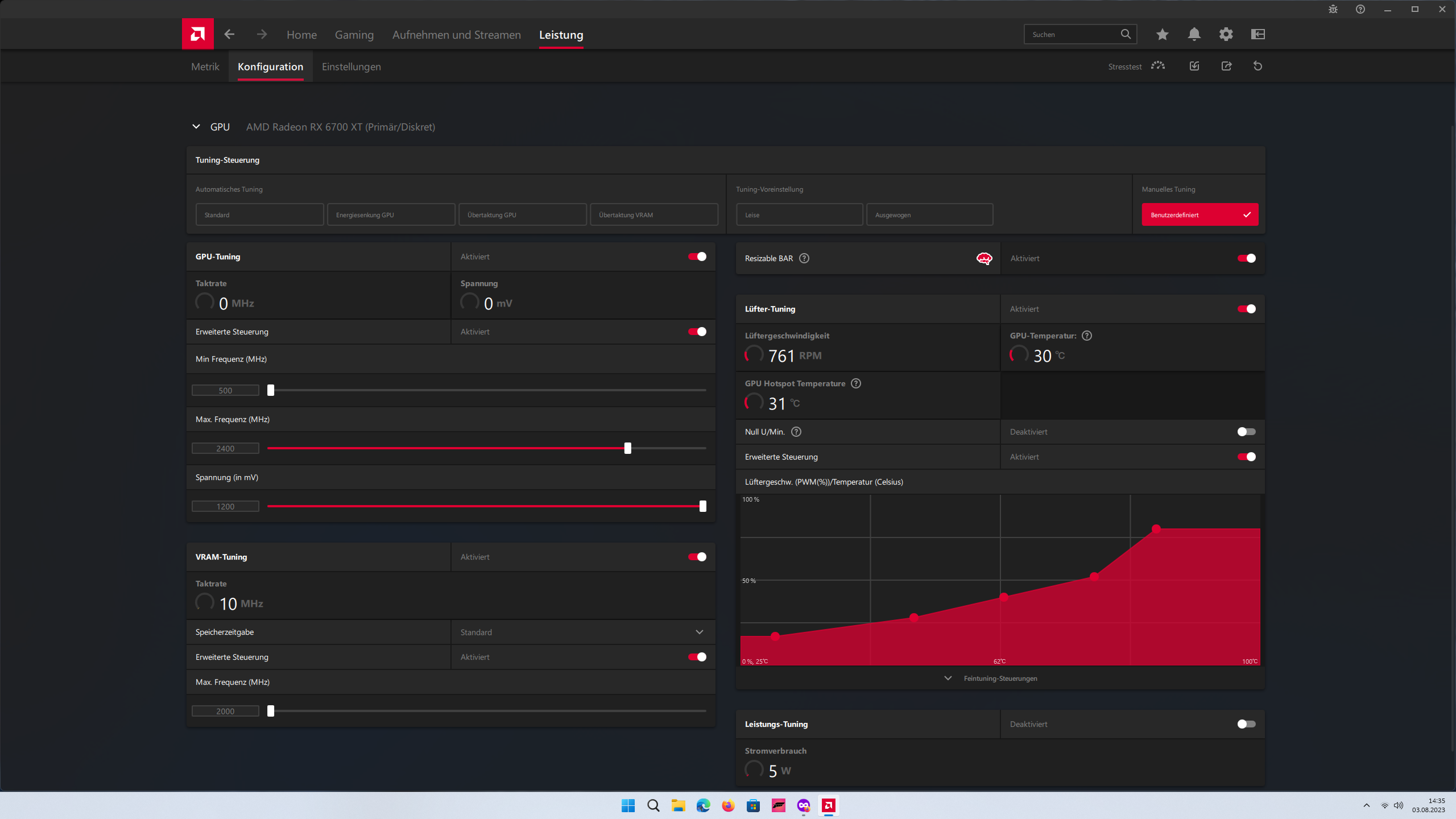
Task: Enable Null U/Min. for the fan
Action: (1246, 431)
